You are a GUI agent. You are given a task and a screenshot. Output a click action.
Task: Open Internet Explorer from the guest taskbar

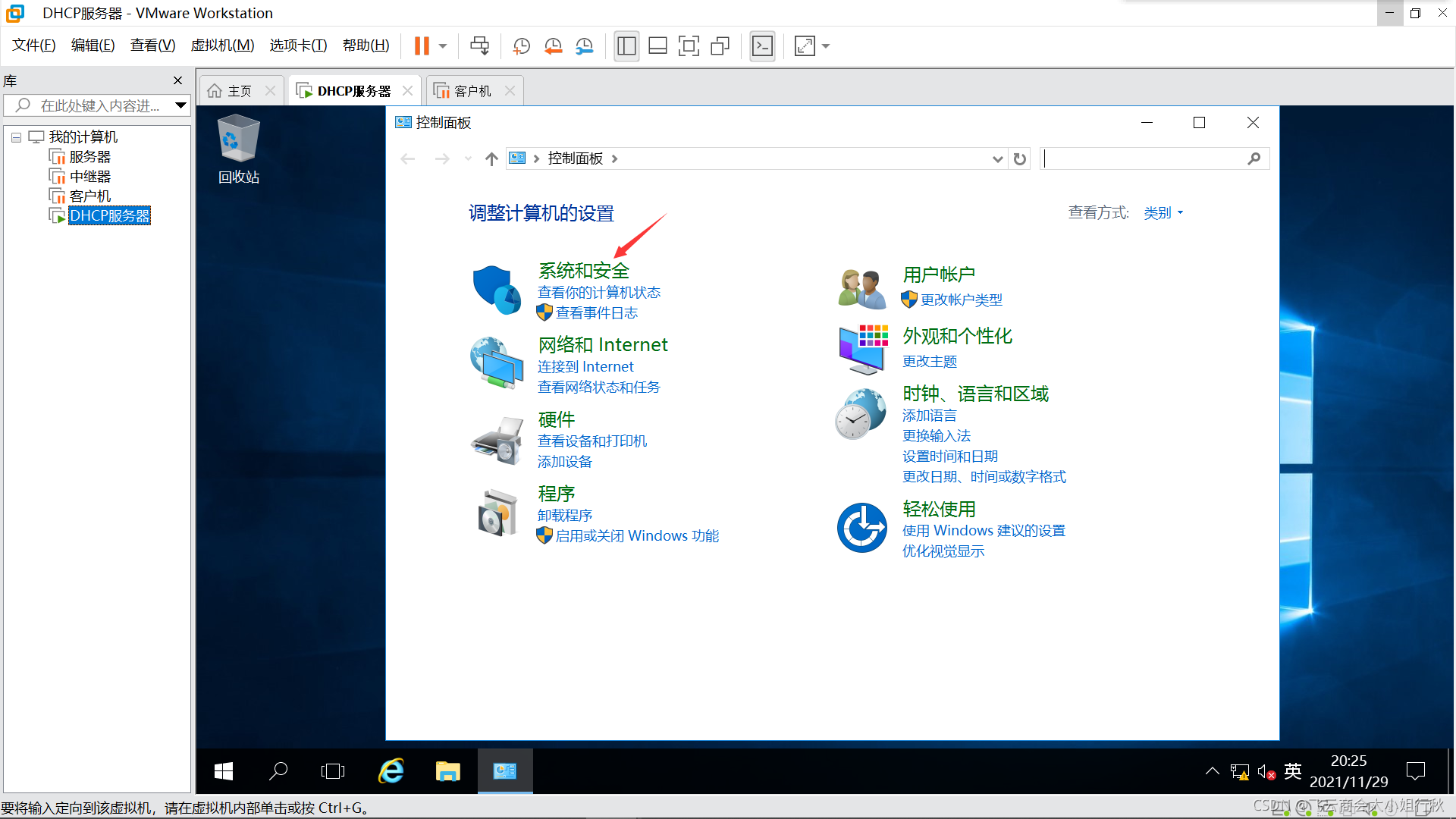coord(391,771)
